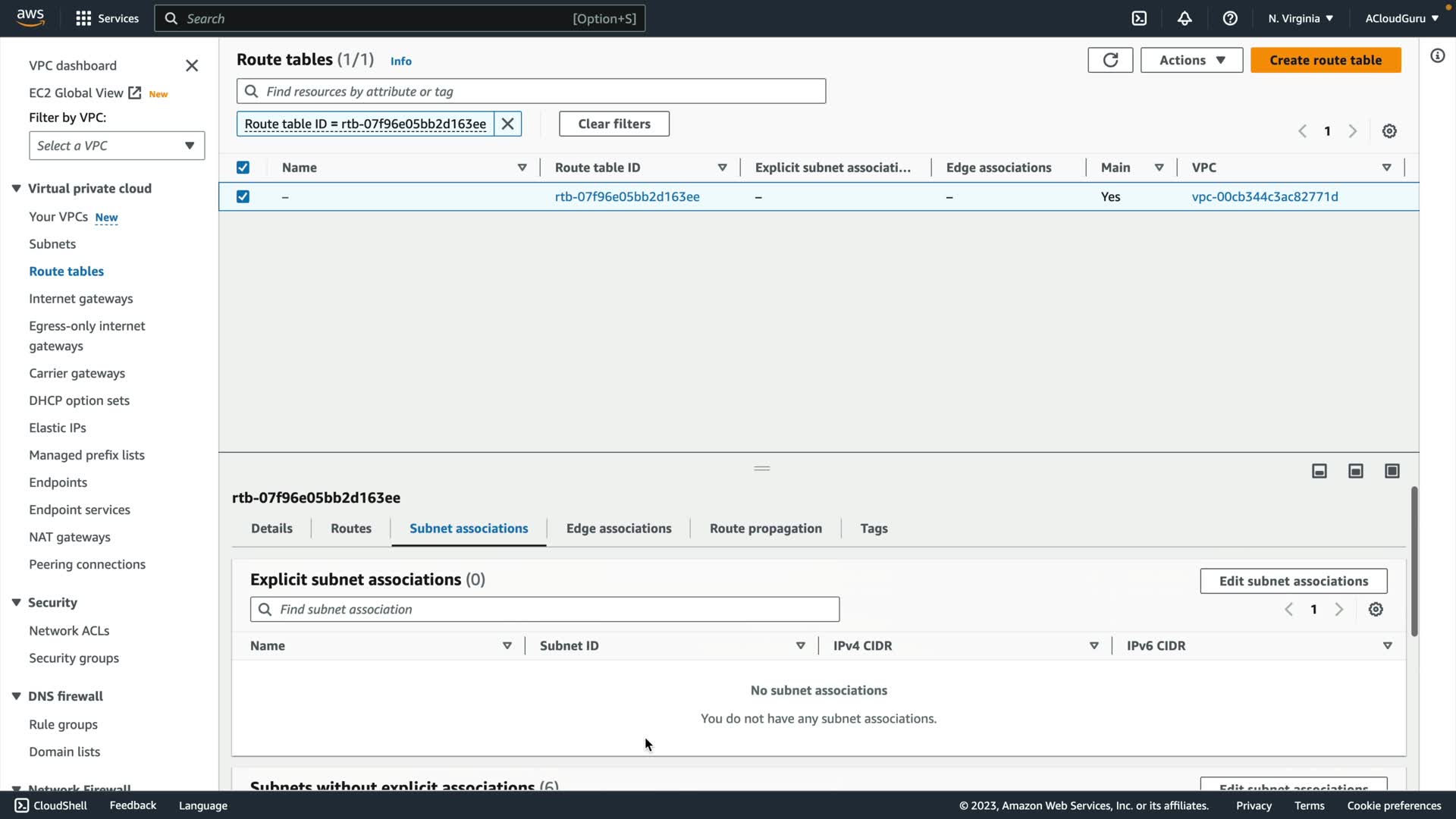The height and width of the screenshot is (819, 1456).
Task: Open route tables preferences gear icon
Action: 1389,131
